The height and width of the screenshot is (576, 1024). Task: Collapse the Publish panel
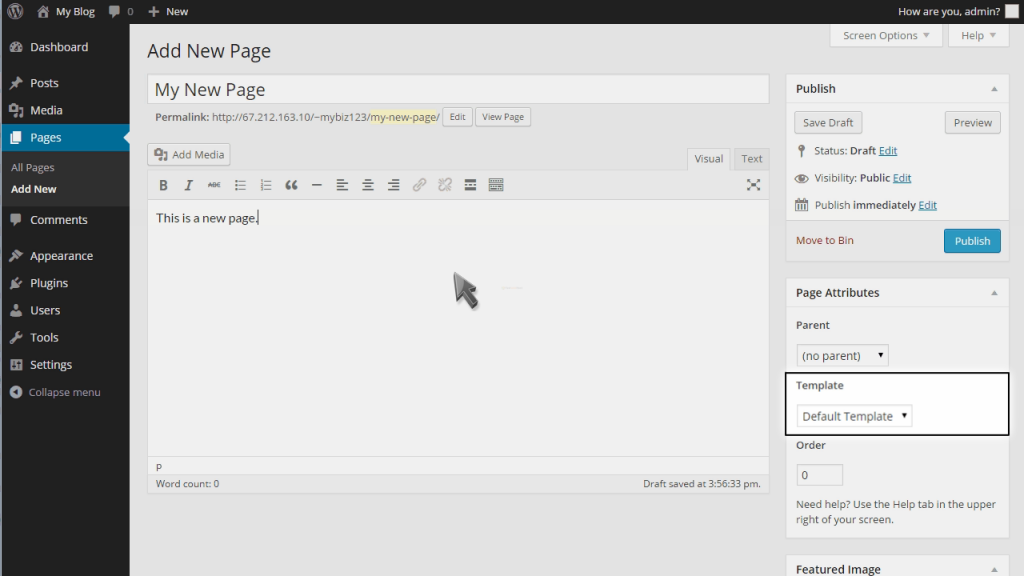[994, 88]
